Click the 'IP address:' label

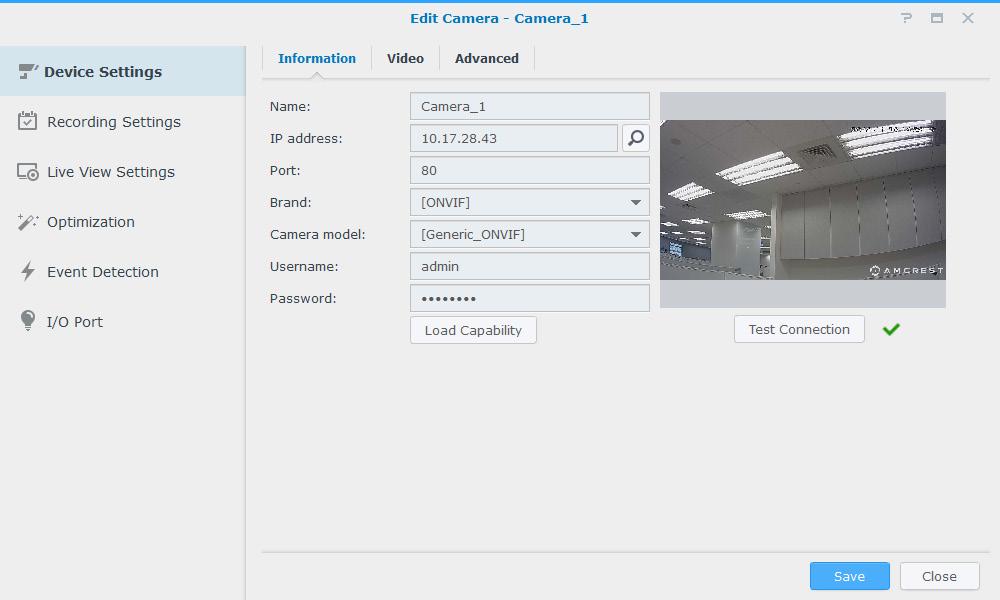[306, 138]
